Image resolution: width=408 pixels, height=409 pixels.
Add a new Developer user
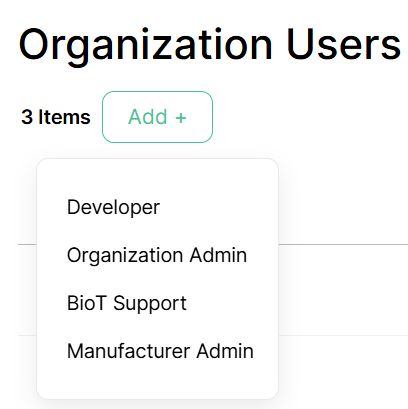(113, 207)
